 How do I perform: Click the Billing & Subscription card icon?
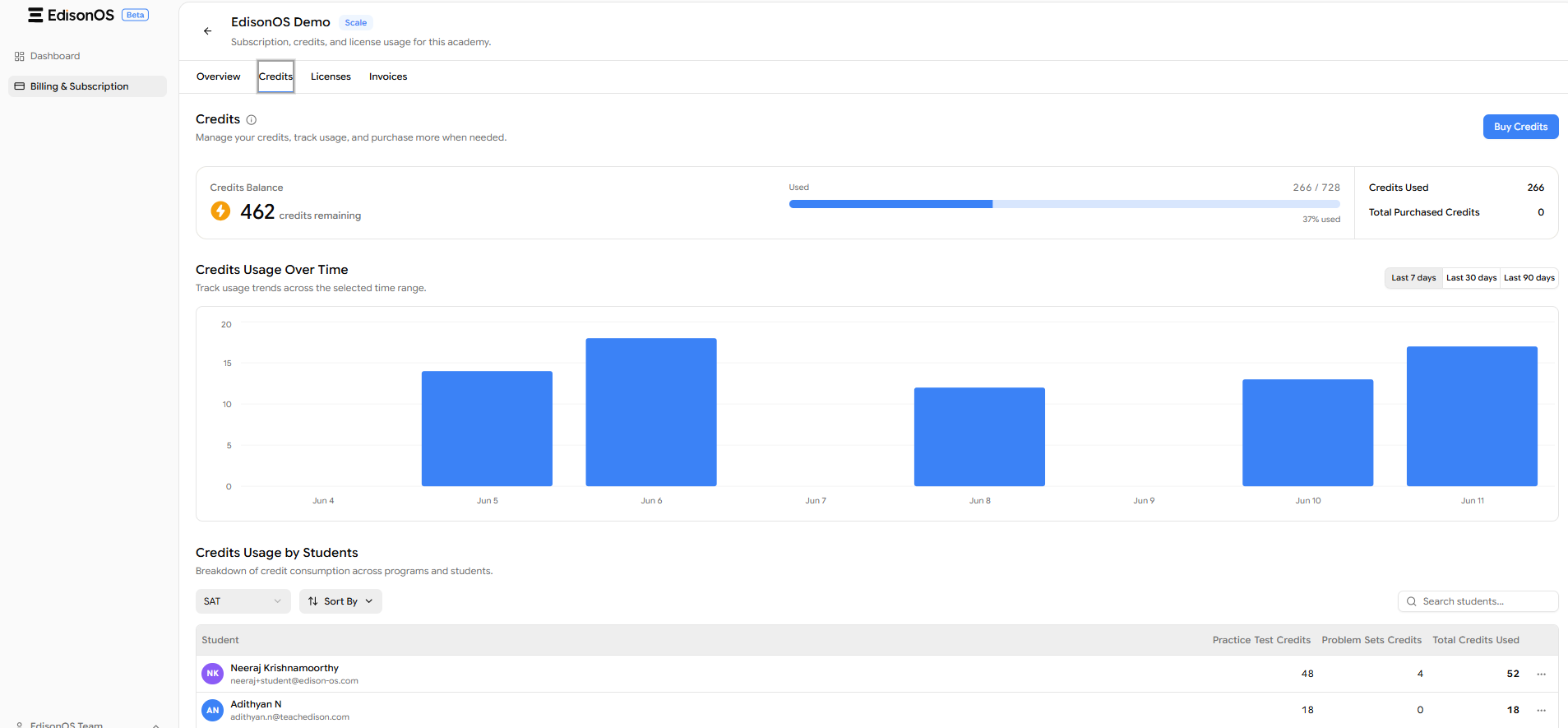pyautogui.click(x=20, y=86)
